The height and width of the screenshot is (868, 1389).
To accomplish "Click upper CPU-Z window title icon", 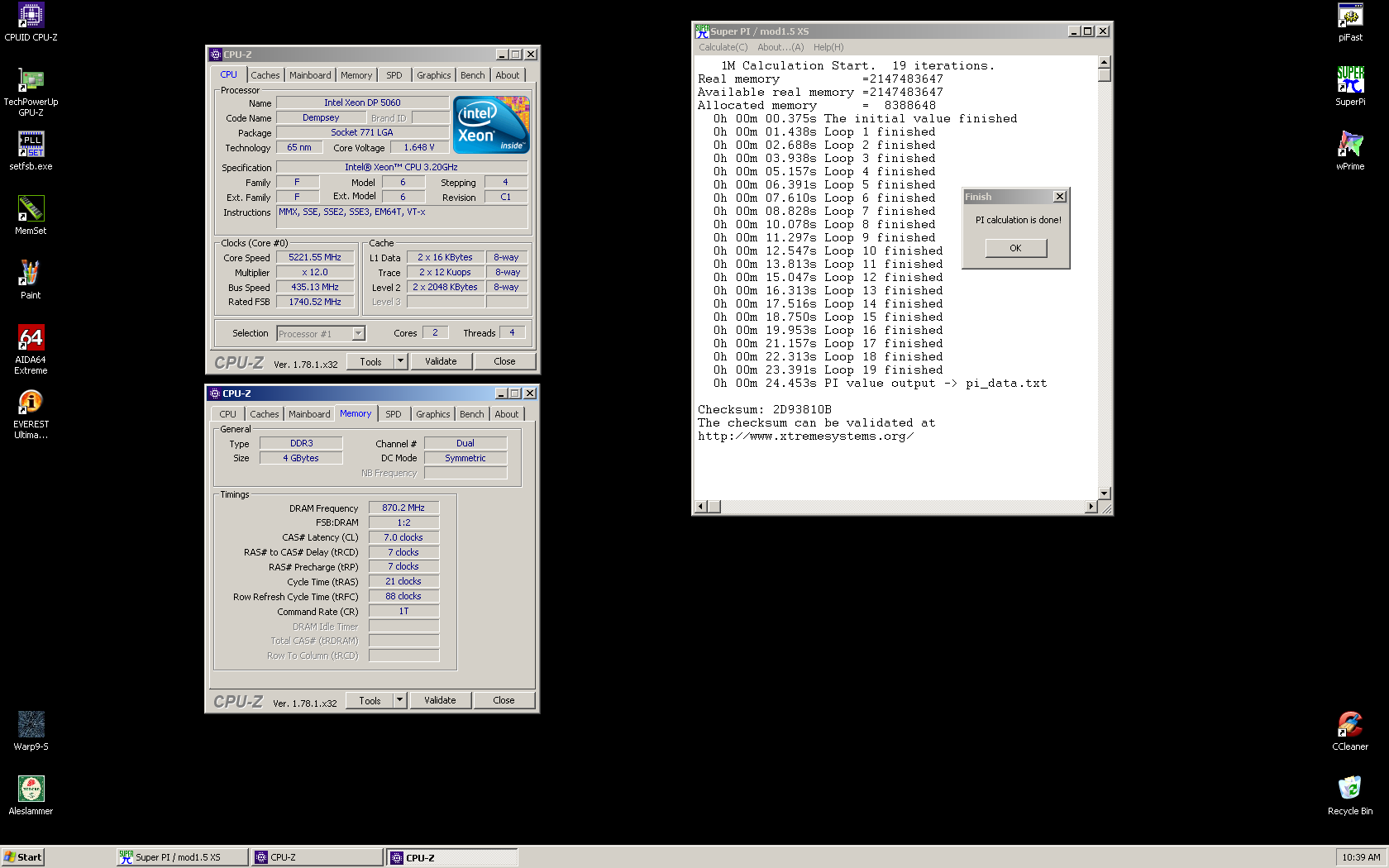I will point(216,55).
